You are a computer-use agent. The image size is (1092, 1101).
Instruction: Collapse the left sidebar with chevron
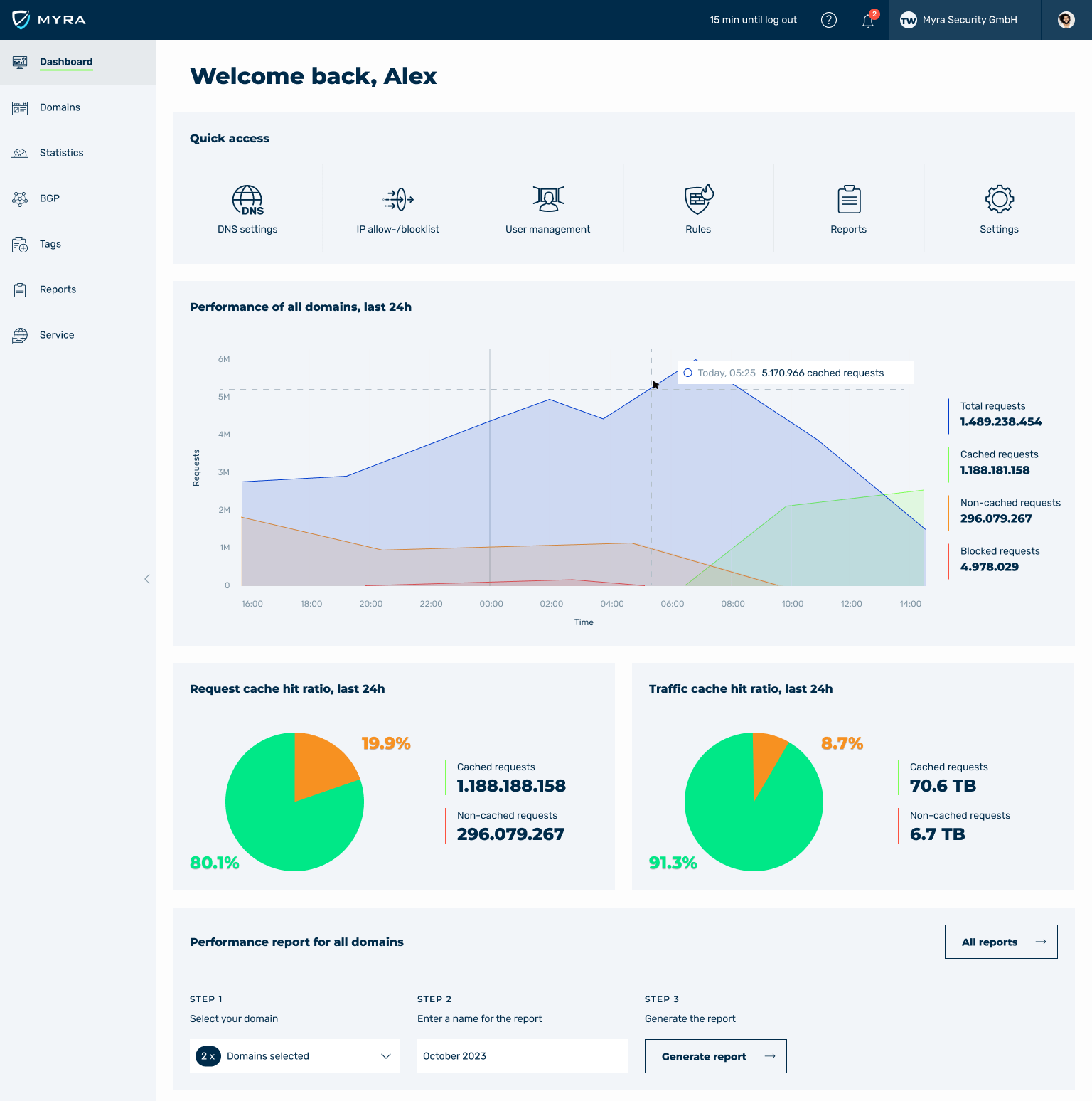[x=147, y=579]
